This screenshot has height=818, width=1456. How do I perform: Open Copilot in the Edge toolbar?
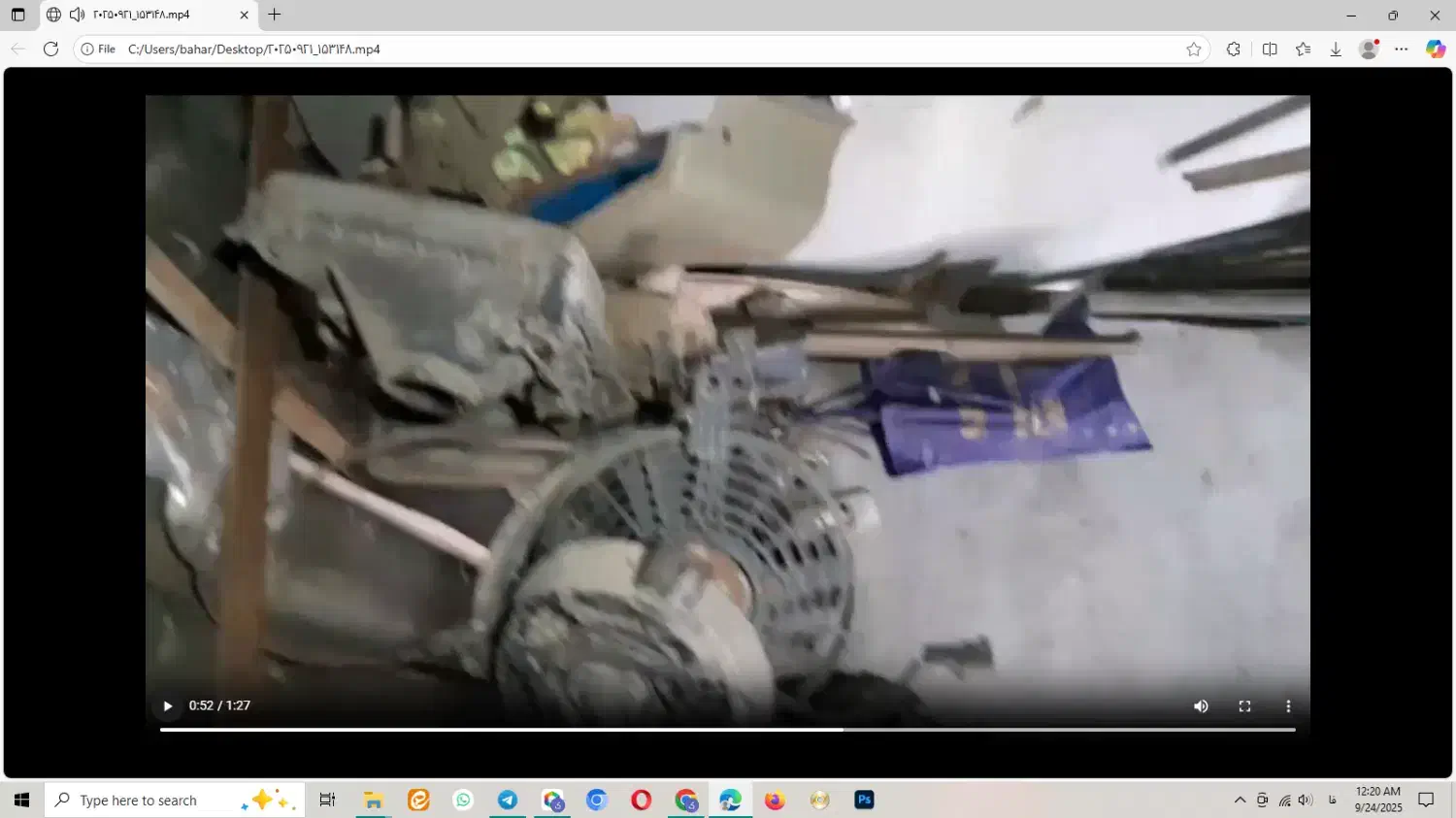[1436, 49]
